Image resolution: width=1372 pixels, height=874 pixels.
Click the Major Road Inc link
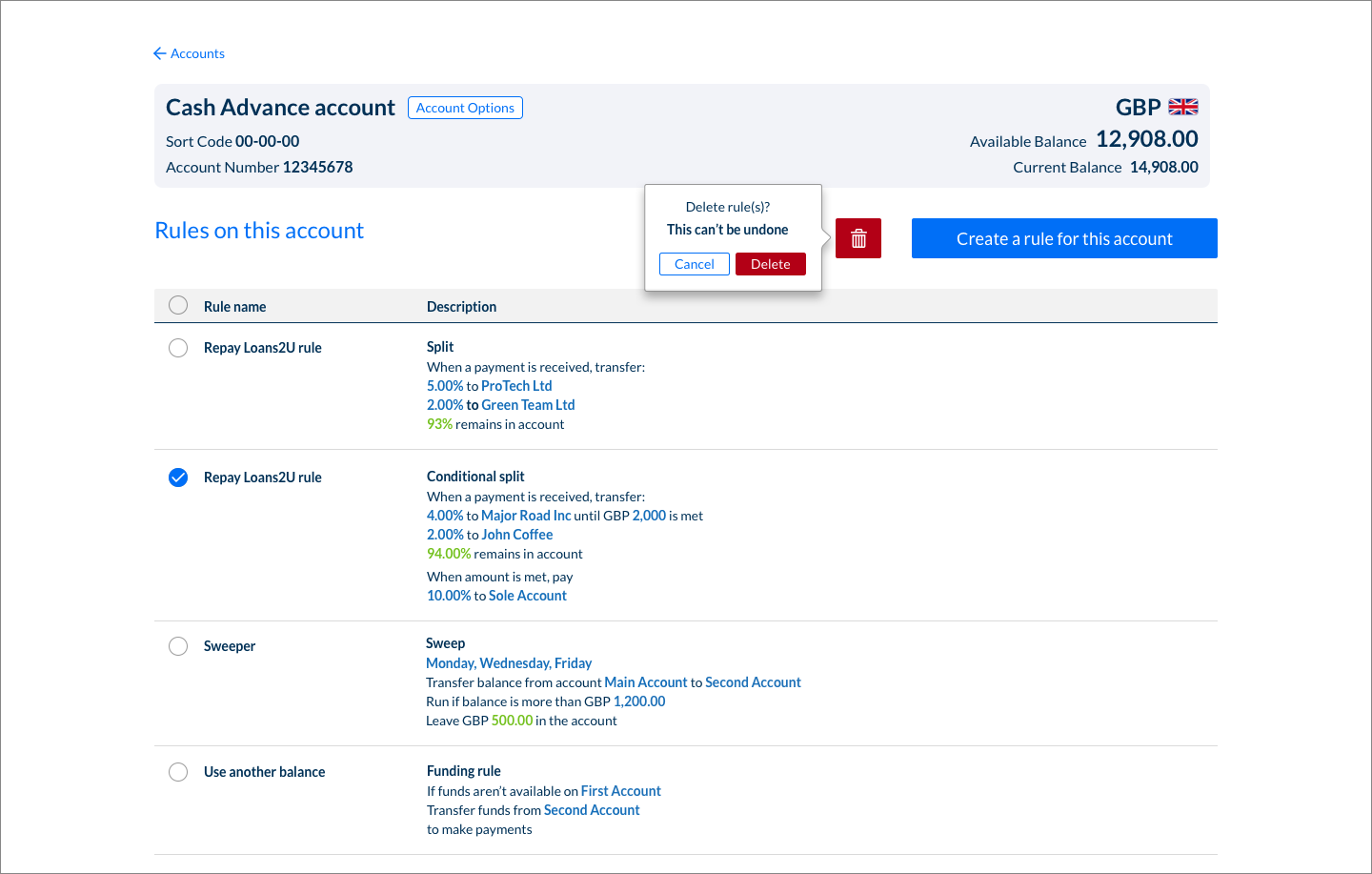pyautogui.click(x=526, y=516)
